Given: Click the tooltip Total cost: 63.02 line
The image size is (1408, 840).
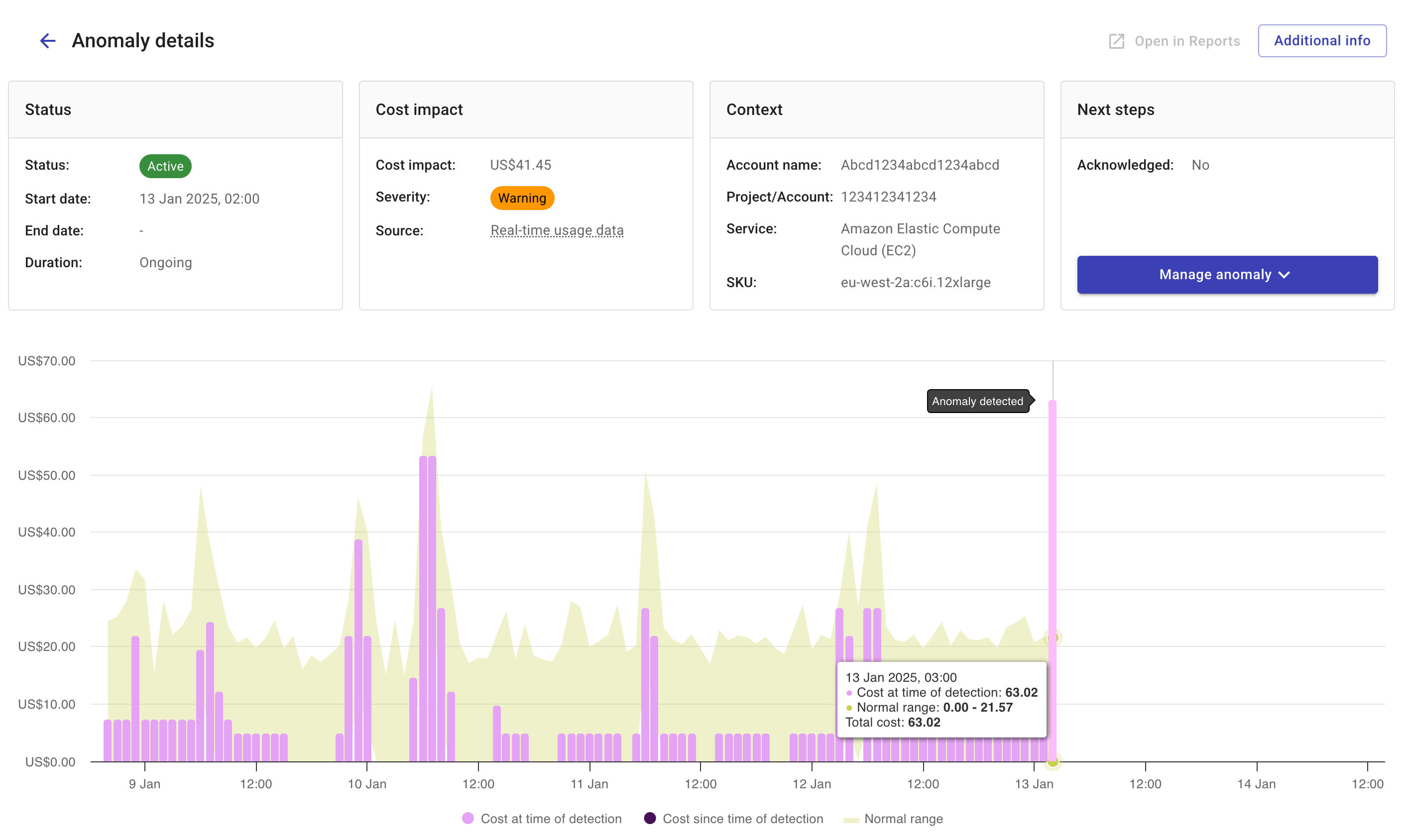Looking at the screenshot, I should click(893, 722).
